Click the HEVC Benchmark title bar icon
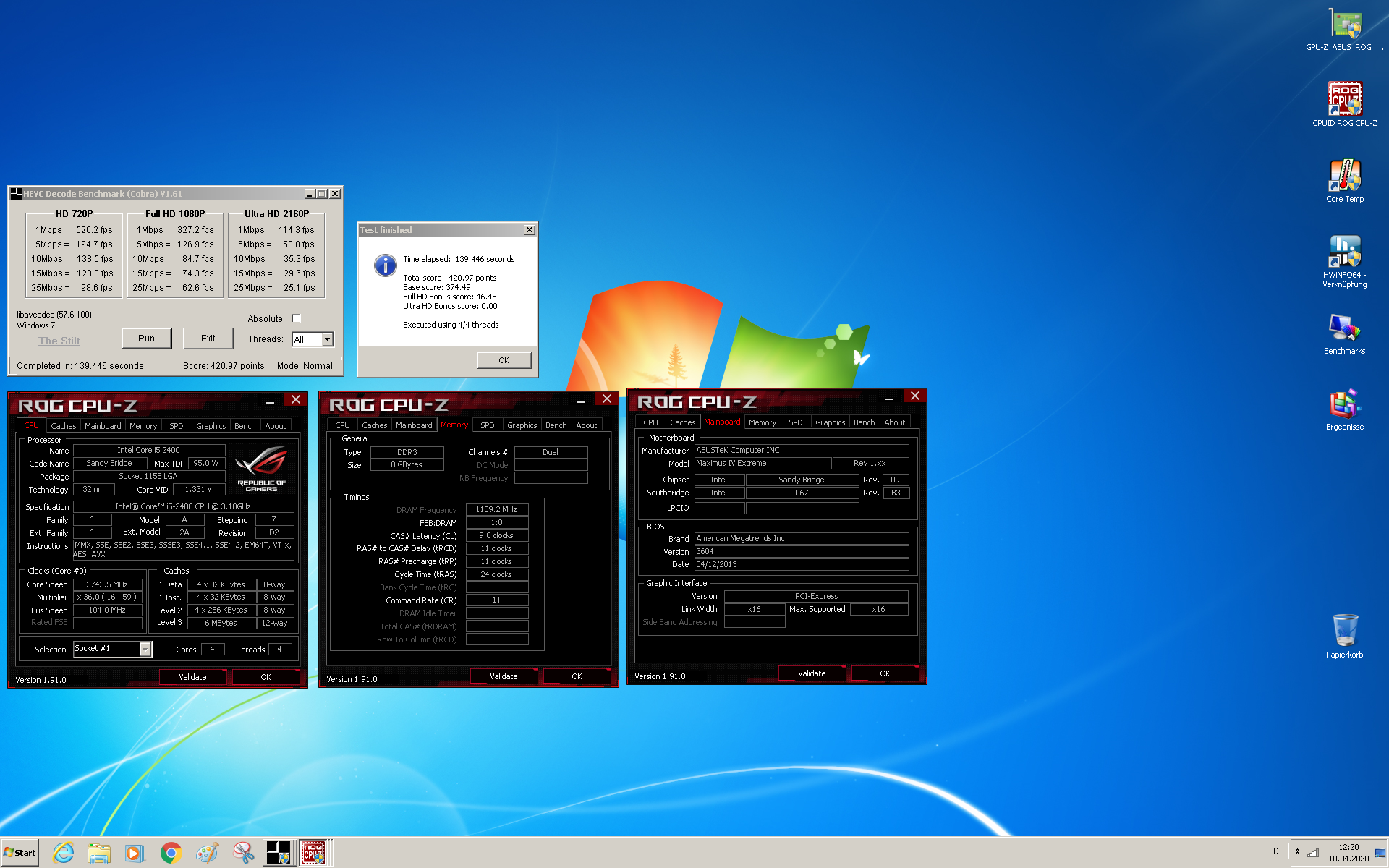This screenshot has height=868, width=1389. tap(16, 194)
